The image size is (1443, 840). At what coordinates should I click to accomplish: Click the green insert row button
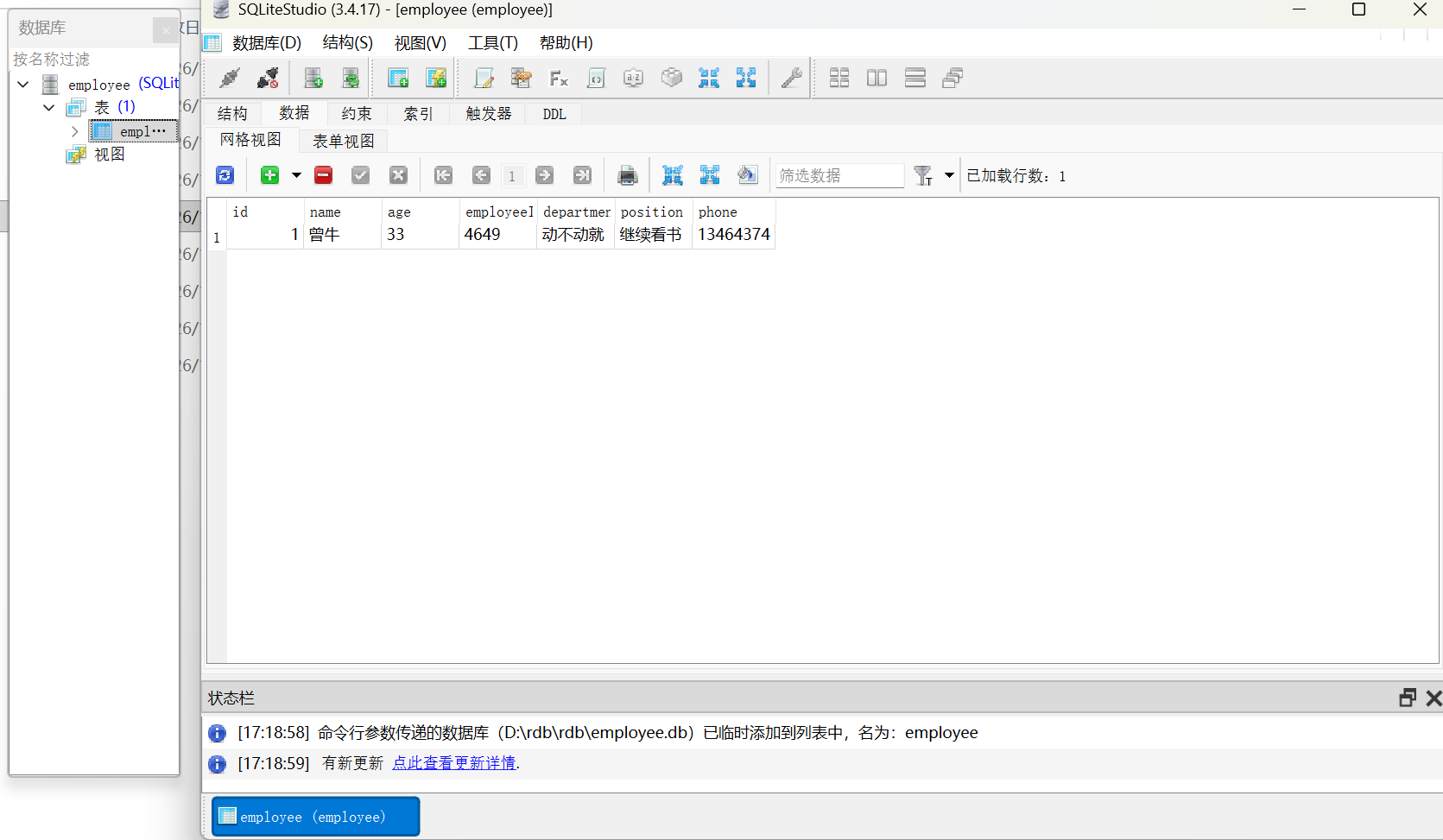click(x=270, y=175)
